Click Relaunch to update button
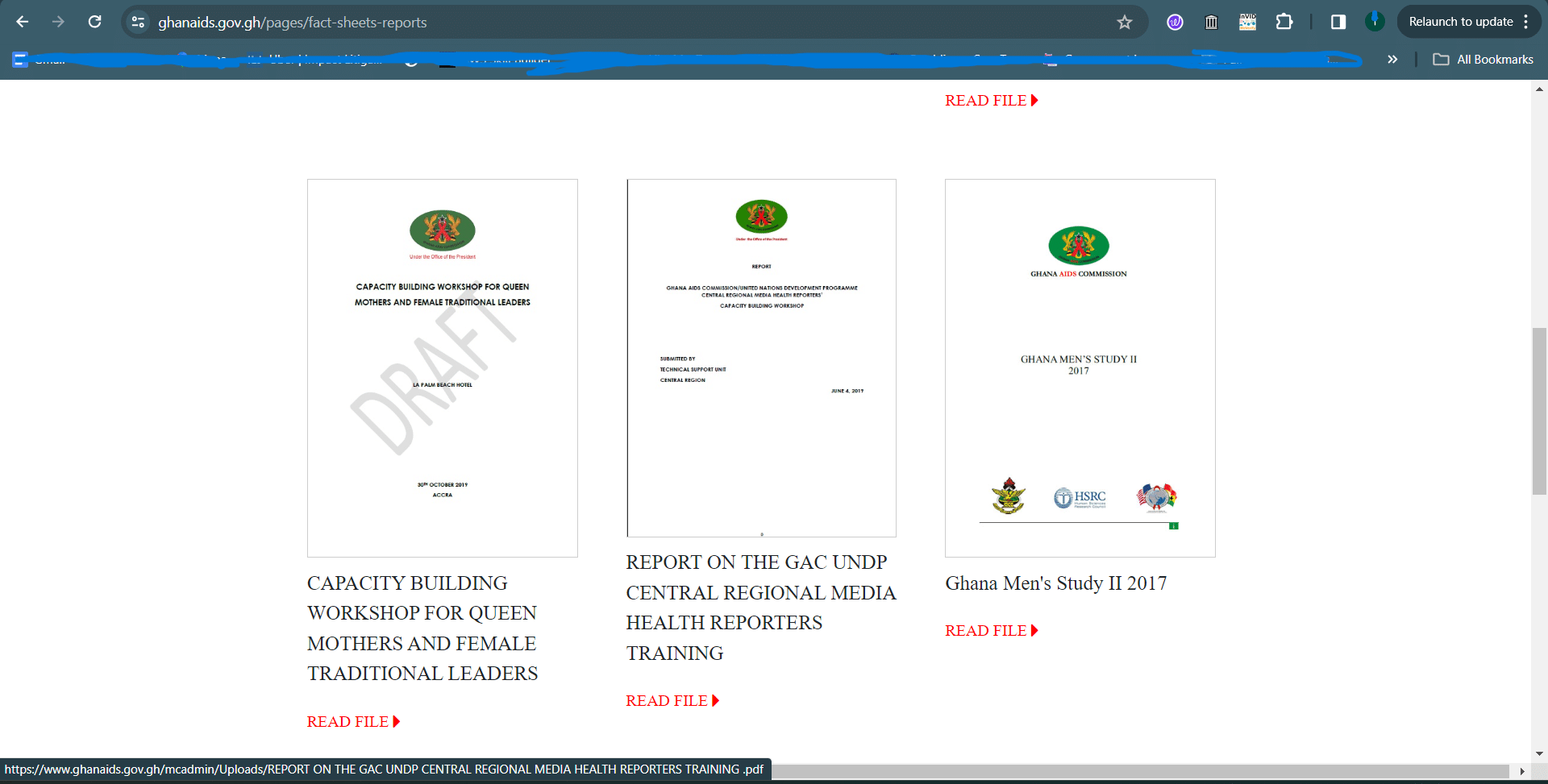1548x784 pixels. [x=1460, y=22]
